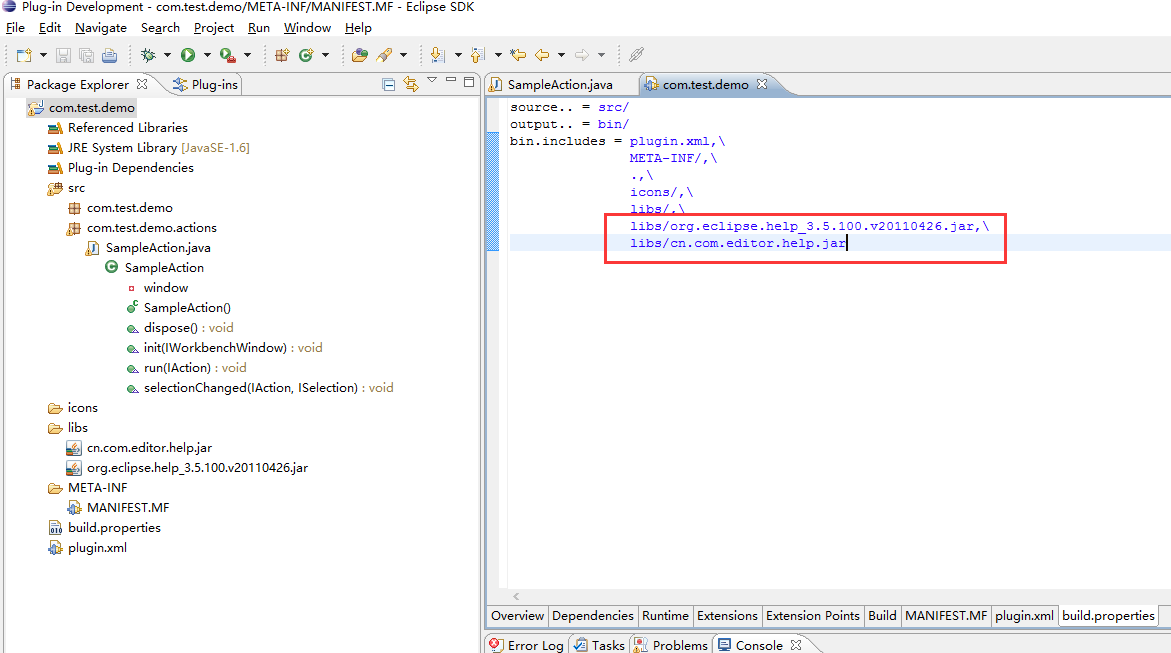Select cn.com.editor.help.jar in the libs folder
The width and height of the screenshot is (1171, 653).
149,448
